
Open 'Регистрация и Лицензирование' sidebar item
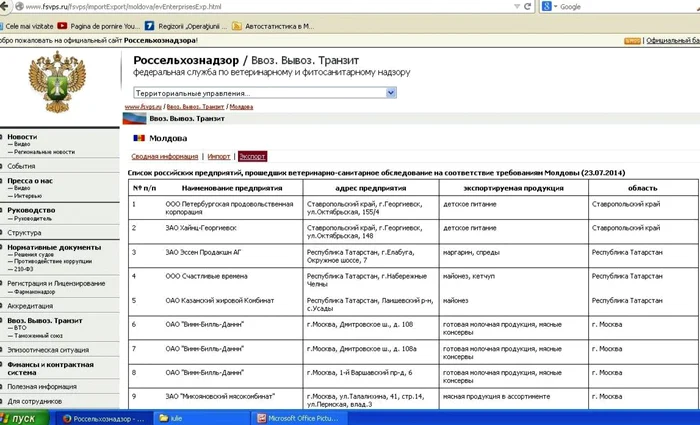(x=56, y=283)
